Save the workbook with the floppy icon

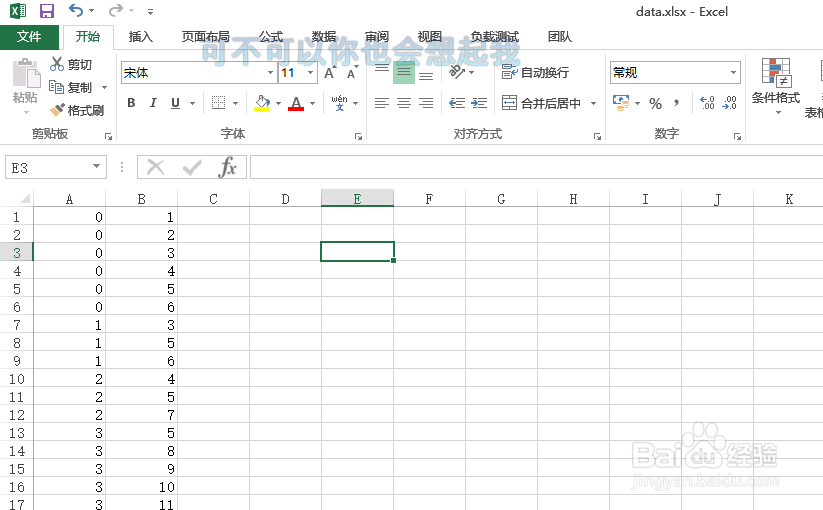click(x=47, y=10)
